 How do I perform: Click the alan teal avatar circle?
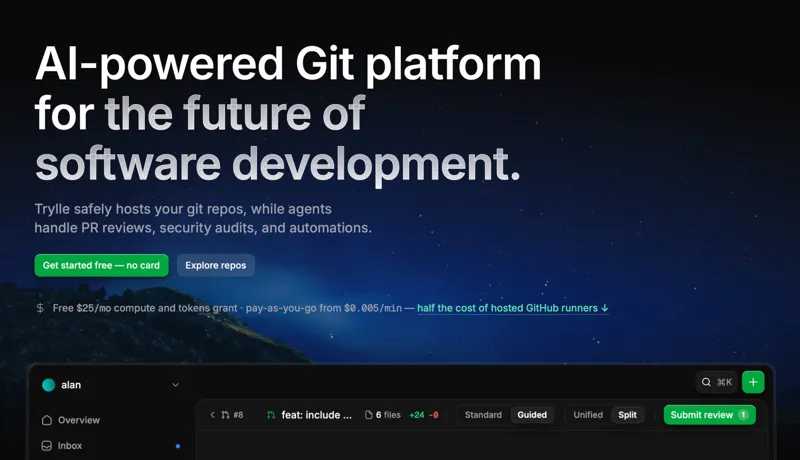click(x=48, y=385)
